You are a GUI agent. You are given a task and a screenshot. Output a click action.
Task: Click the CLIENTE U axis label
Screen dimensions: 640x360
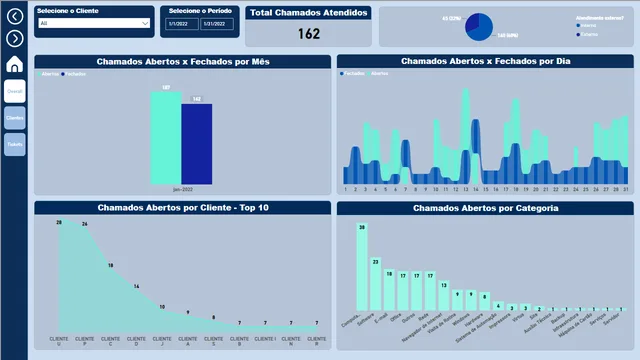(x=59, y=342)
